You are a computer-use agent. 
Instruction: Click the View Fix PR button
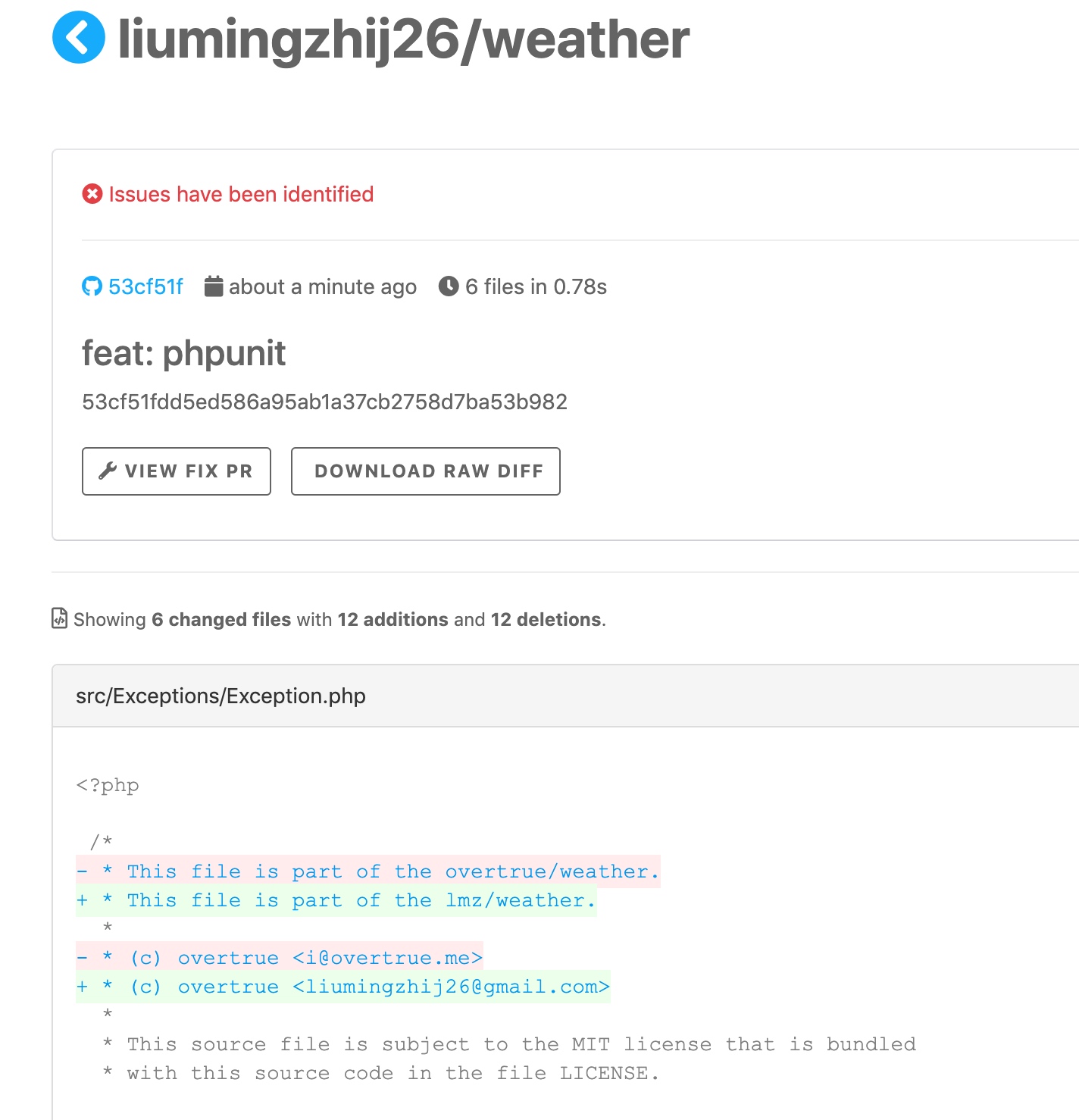point(177,471)
